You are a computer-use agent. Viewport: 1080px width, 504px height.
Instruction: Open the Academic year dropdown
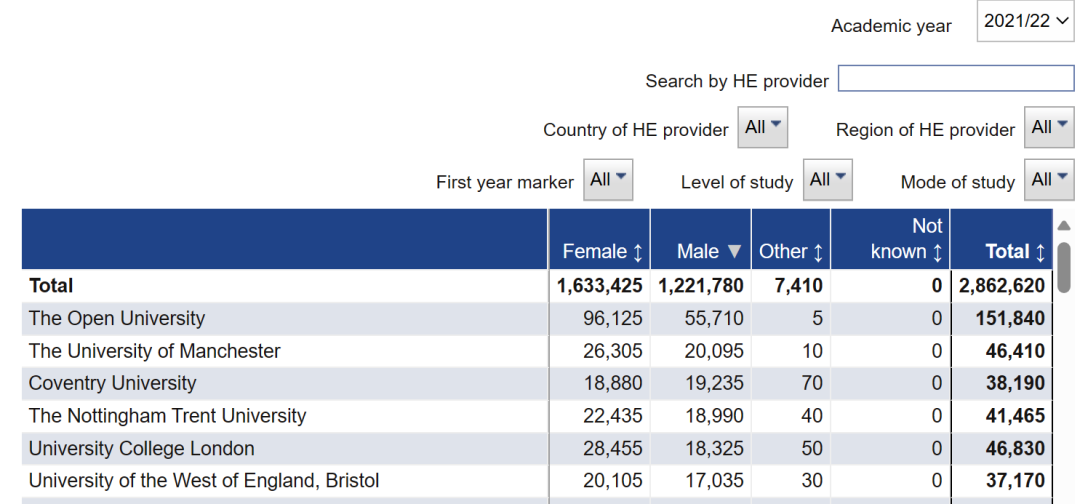1025,21
